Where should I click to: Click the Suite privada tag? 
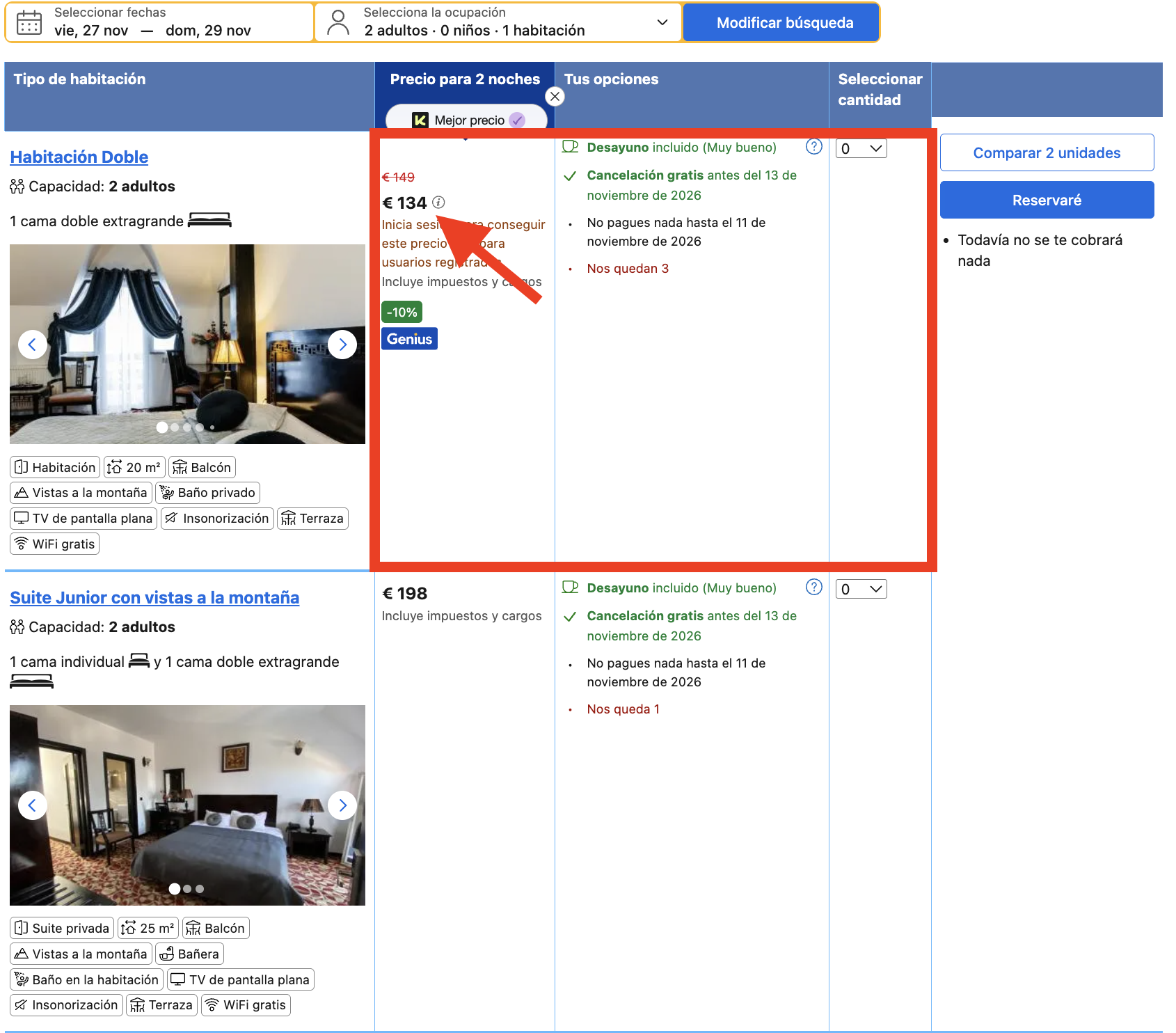[62, 929]
